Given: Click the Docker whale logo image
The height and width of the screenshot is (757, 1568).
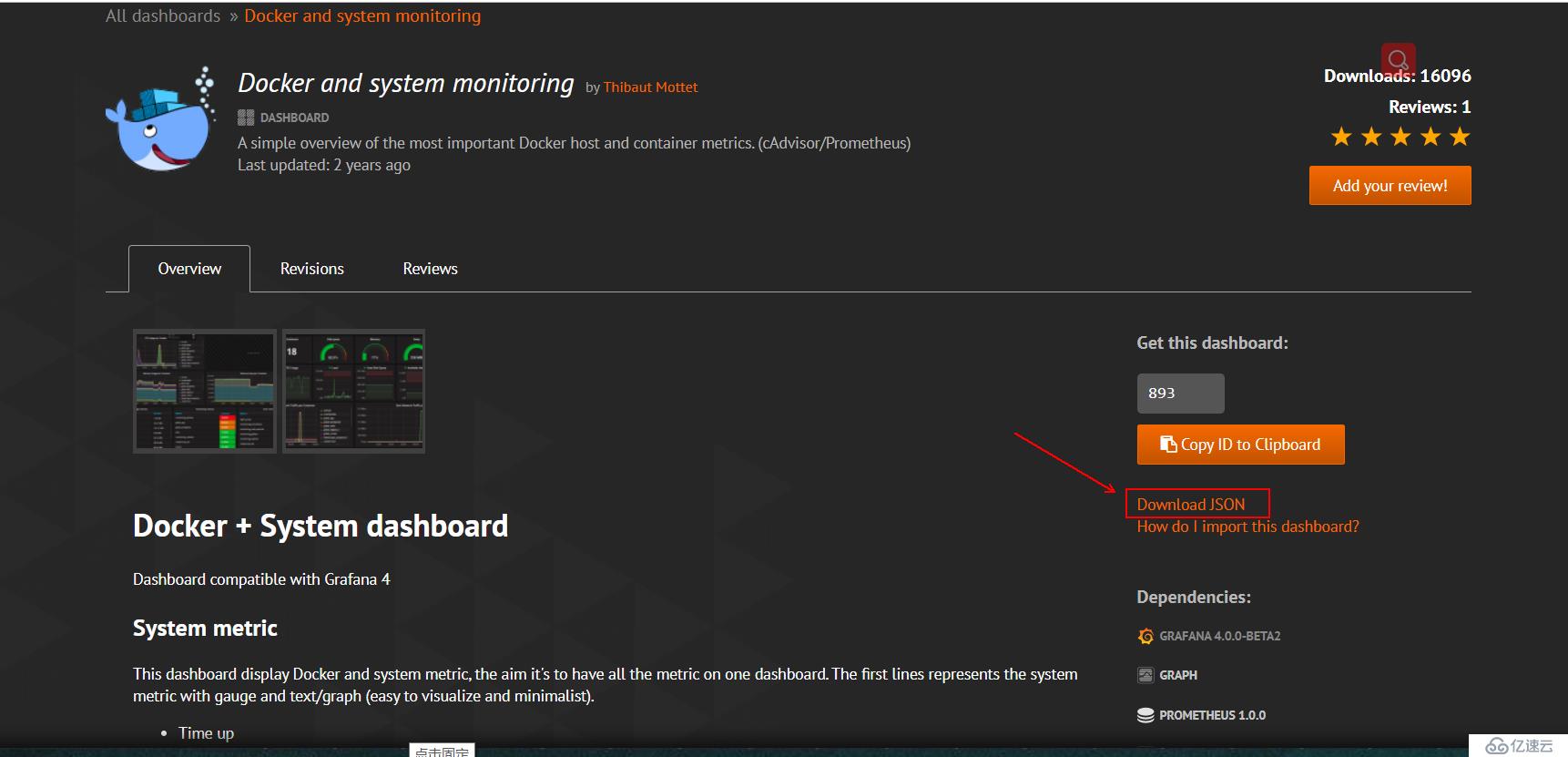Looking at the screenshot, I should pos(161,118).
